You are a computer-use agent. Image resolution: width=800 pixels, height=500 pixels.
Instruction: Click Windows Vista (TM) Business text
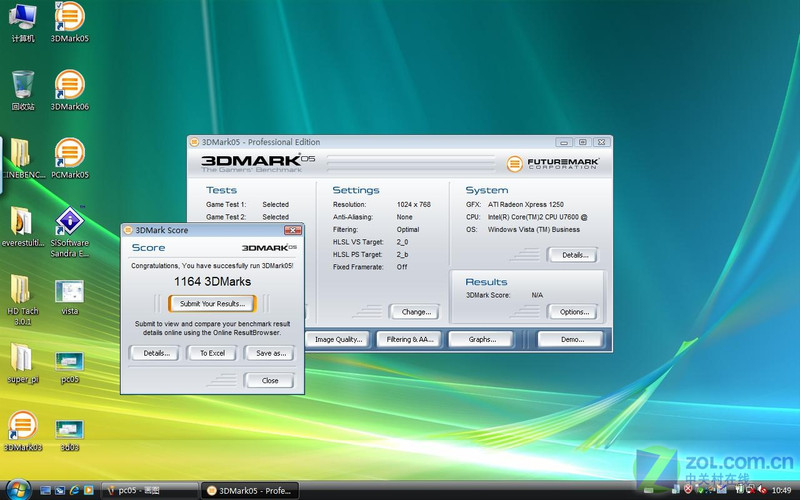click(534, 230)
